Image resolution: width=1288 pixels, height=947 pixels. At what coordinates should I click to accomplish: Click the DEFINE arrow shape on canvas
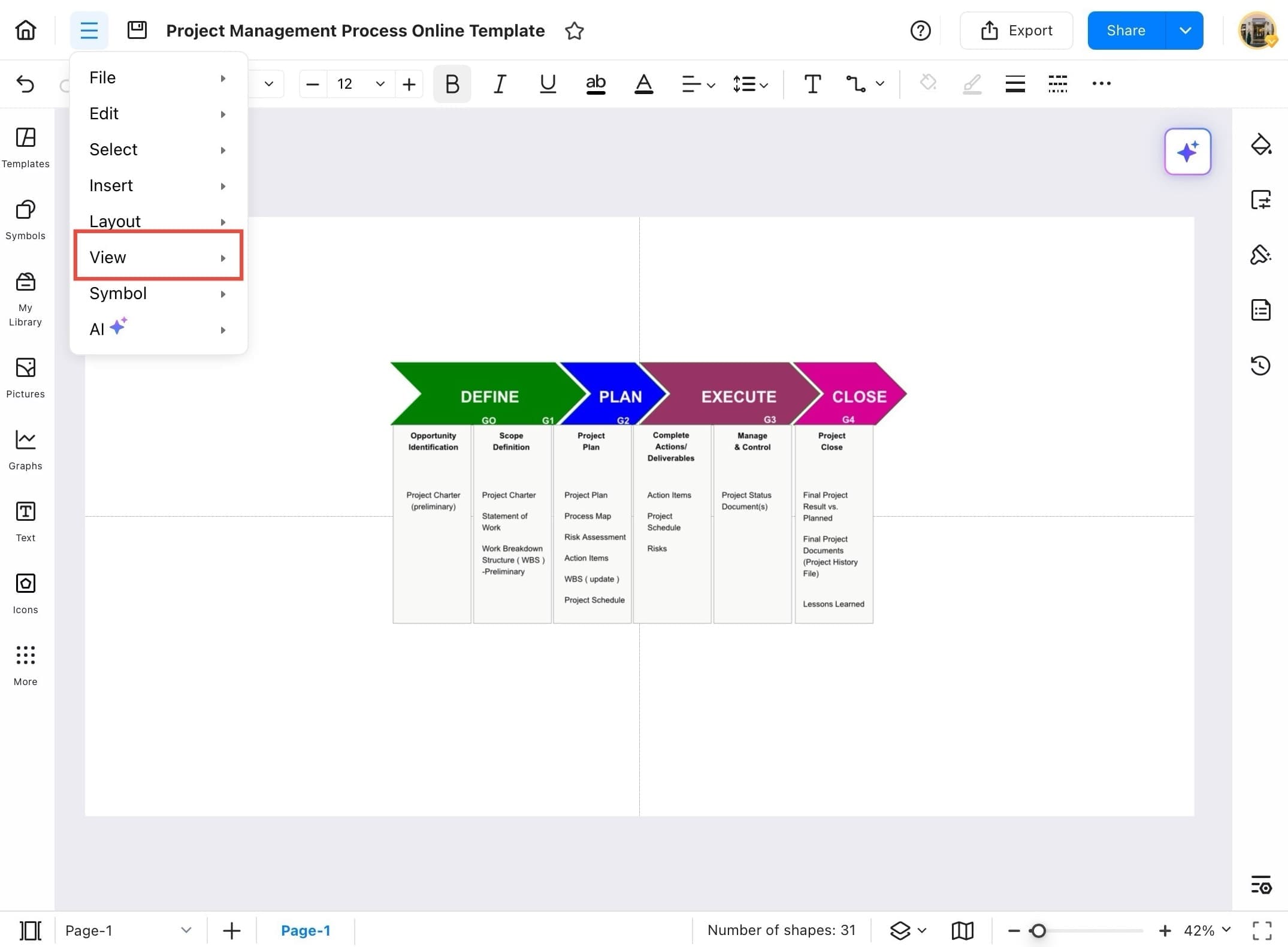(488, 396)
